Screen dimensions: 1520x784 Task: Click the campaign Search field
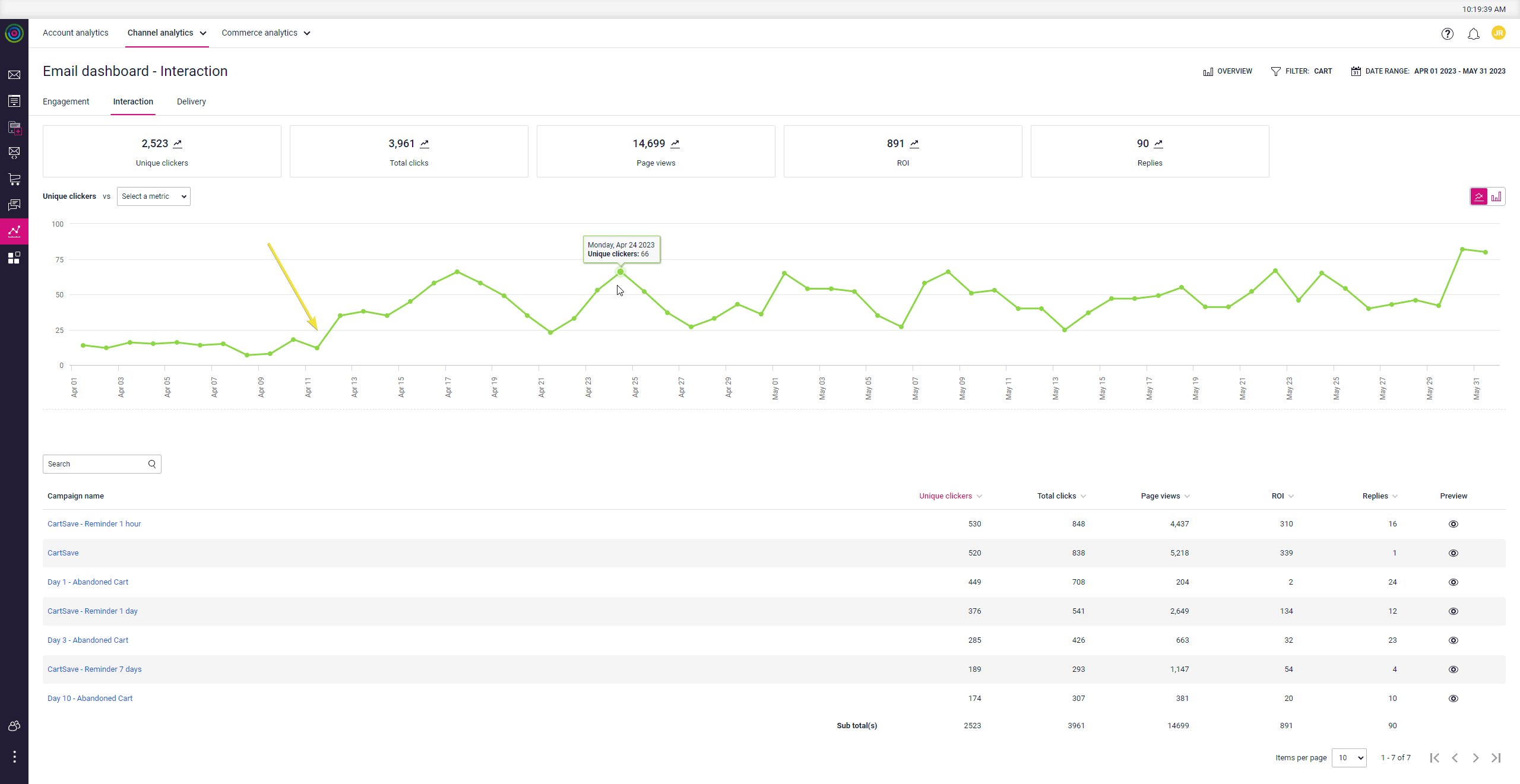(95, 464)
